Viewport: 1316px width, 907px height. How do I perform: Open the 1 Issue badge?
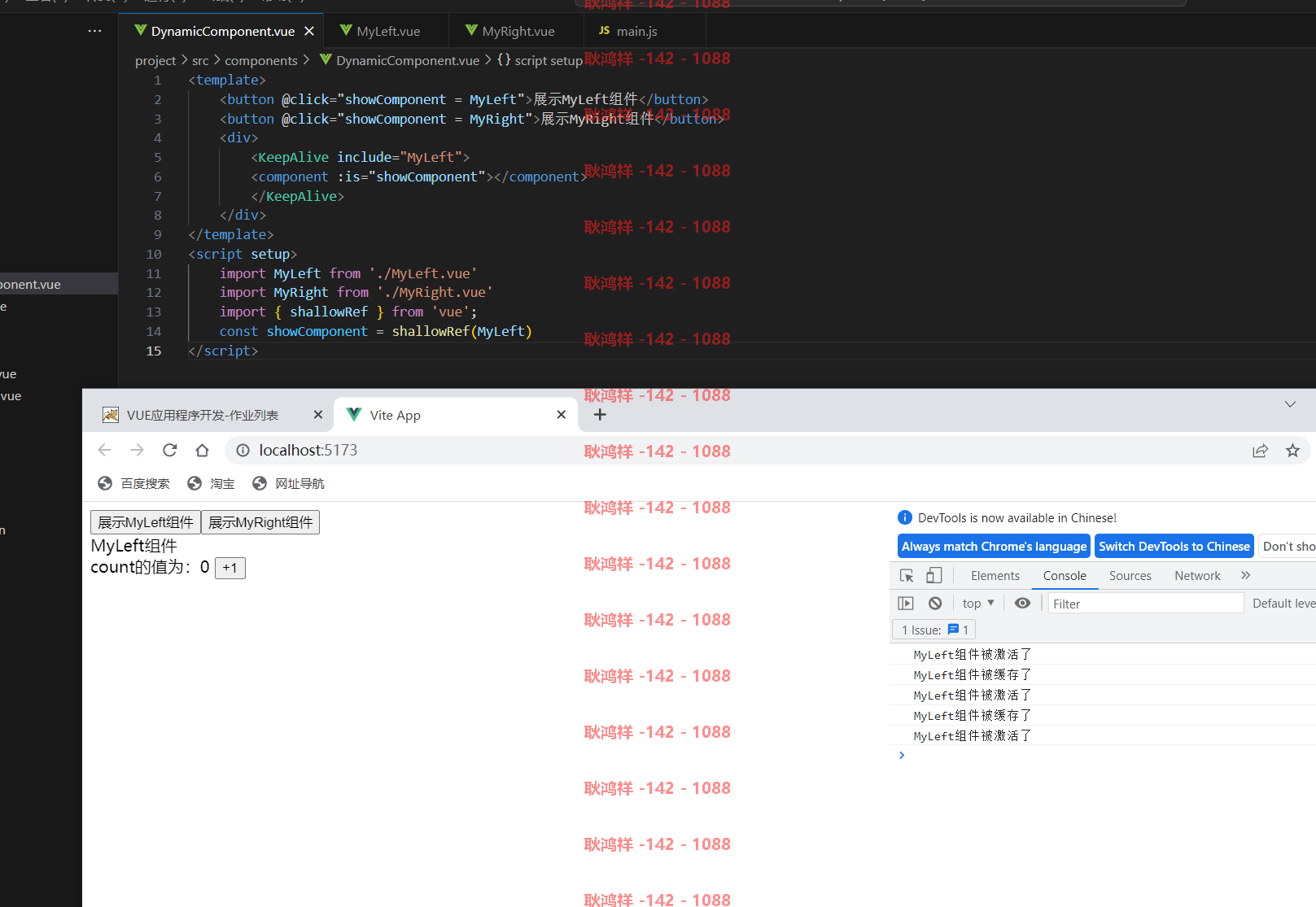click(934, 630)
